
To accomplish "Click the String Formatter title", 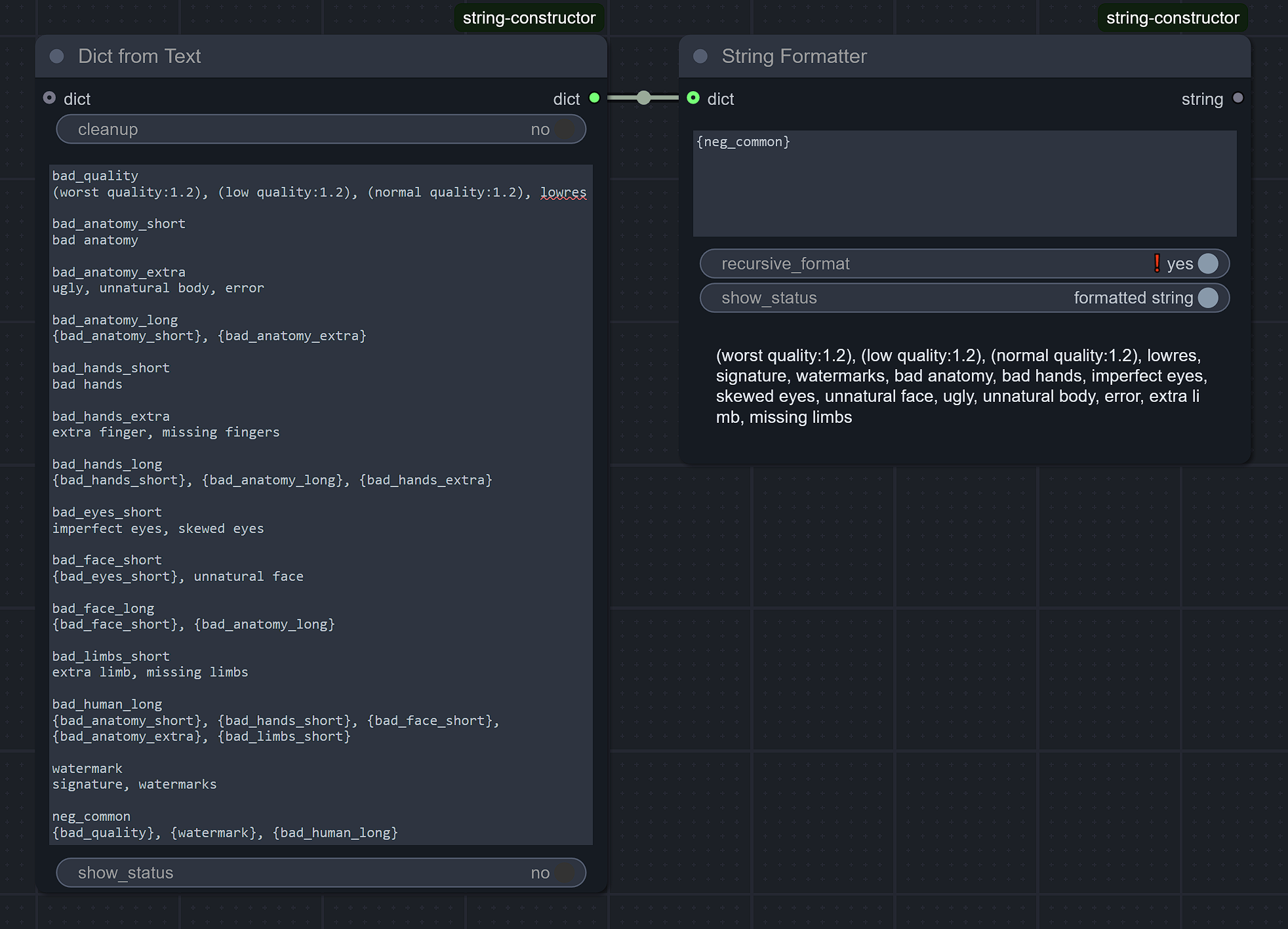I will tap(794, 56).
